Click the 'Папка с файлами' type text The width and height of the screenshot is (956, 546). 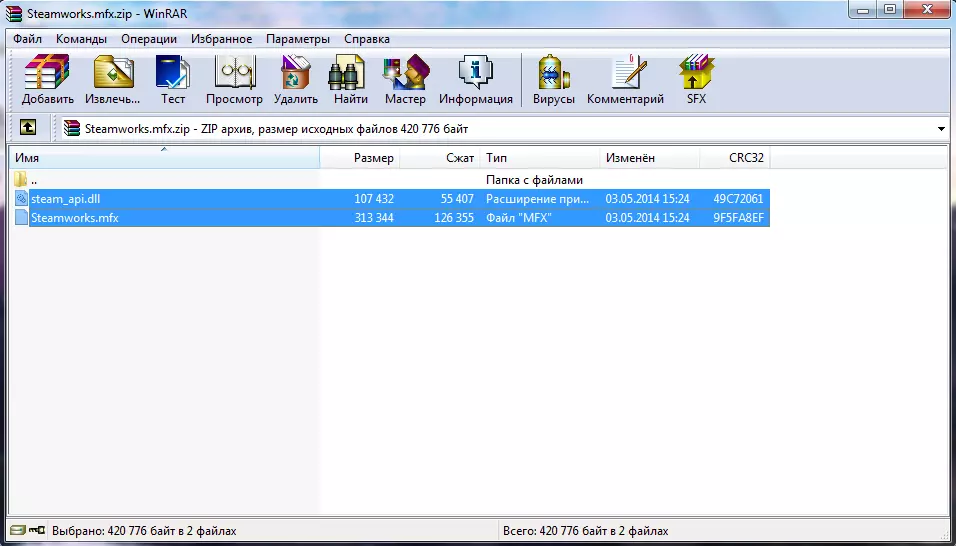[x=534, y=180]
